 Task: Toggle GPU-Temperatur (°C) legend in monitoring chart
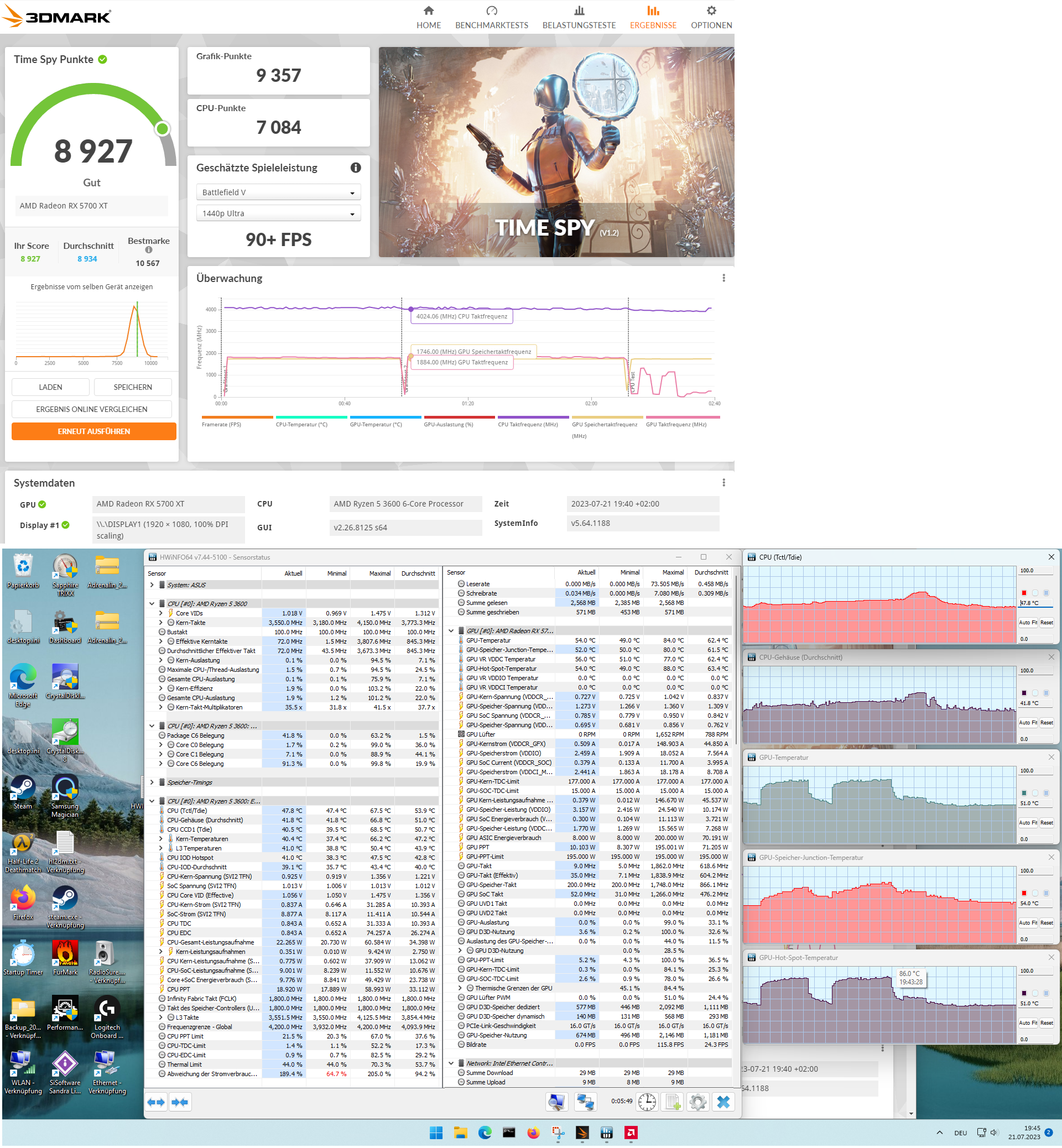coord(376,425)
